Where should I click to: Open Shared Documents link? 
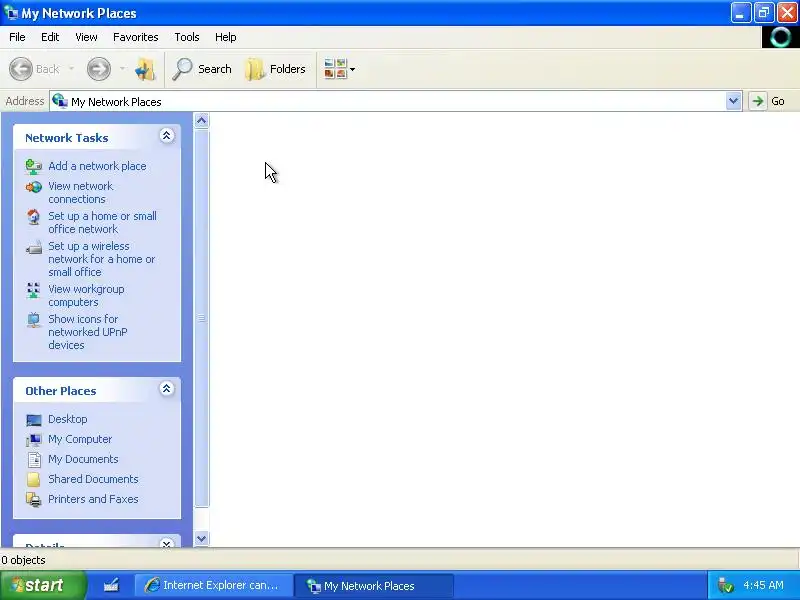click(x=93, y=479)
